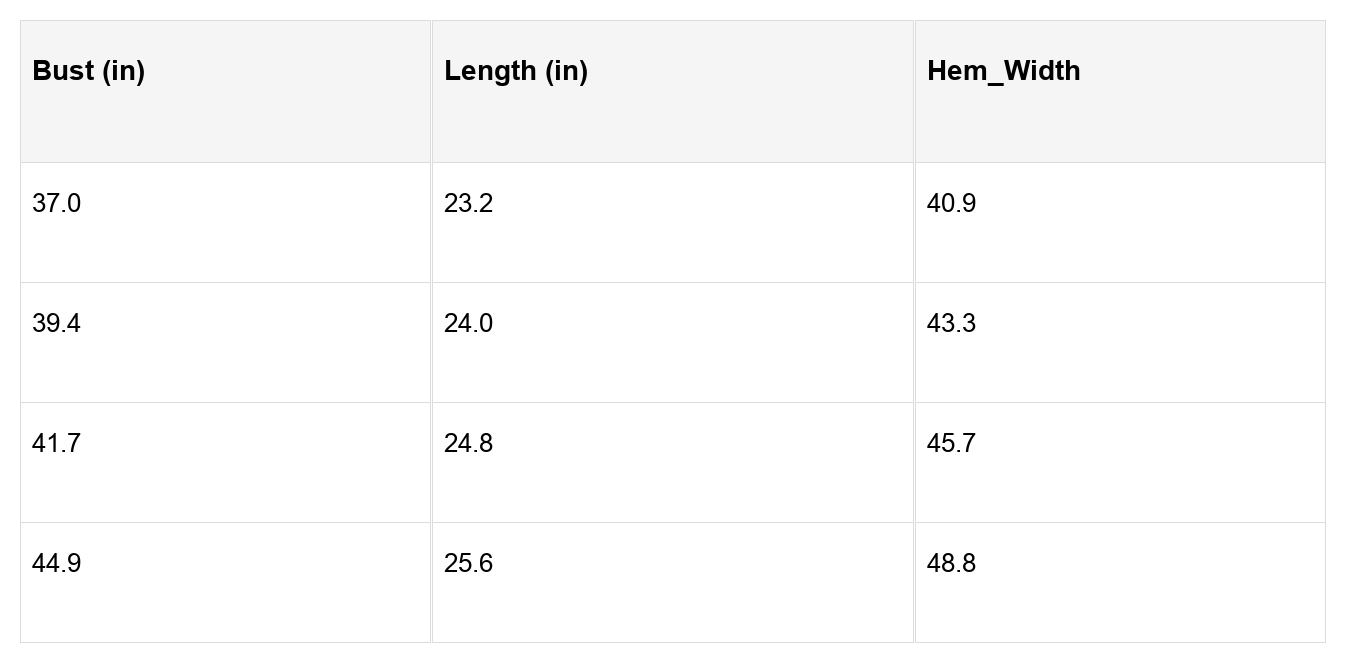This screenshot has width=1345, height=662.
Task: Click the length value 24.8
Action: pos(469,444)
